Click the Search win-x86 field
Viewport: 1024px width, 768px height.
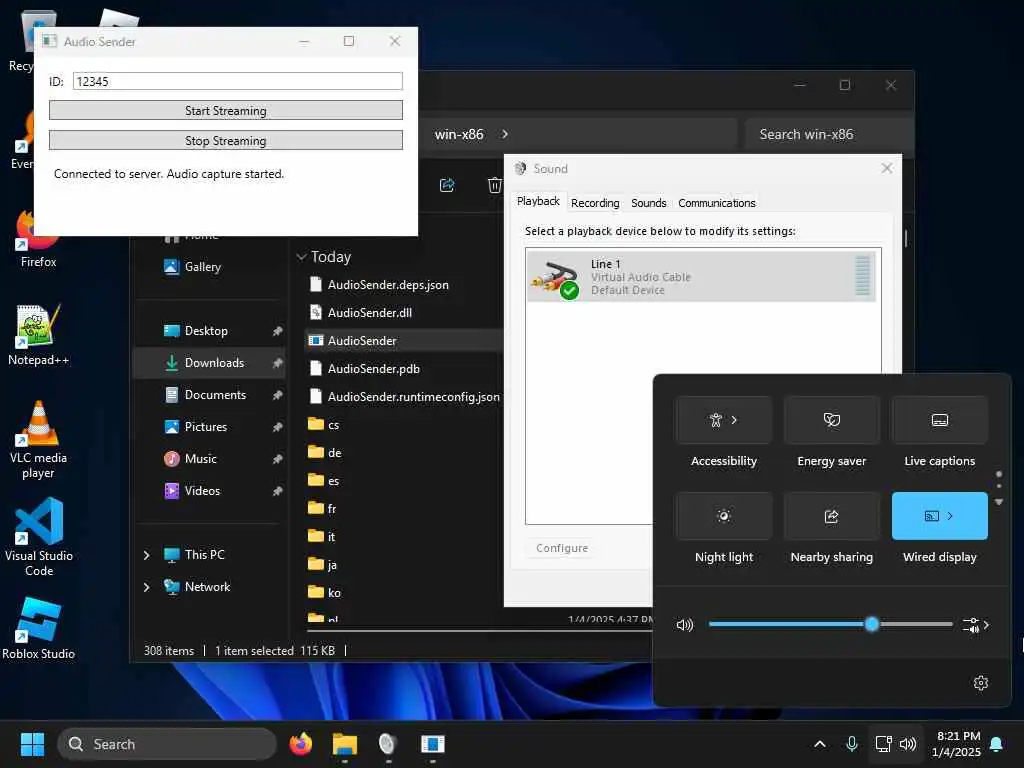tap(828, 134)
